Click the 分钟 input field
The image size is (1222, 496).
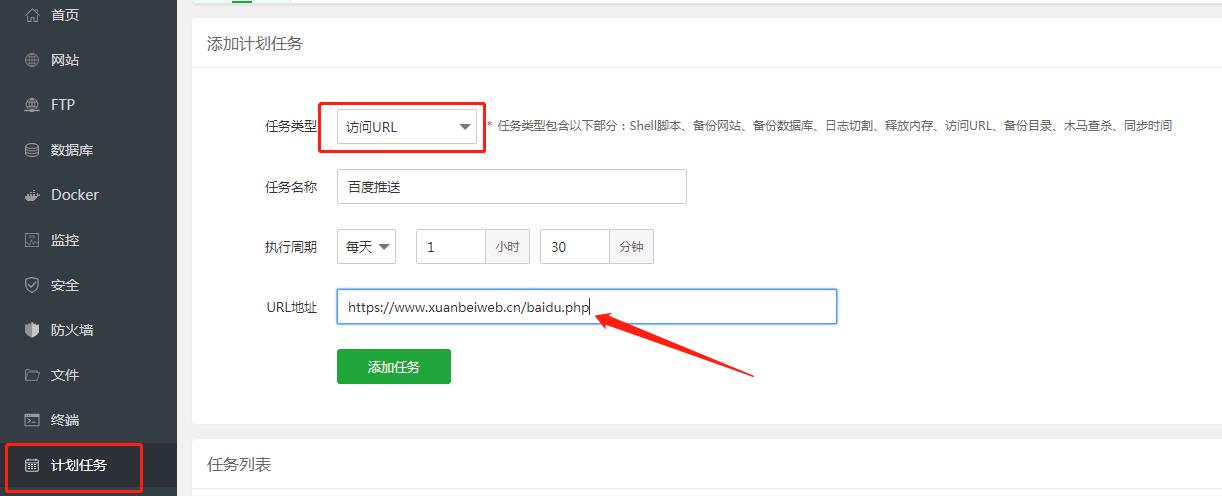click(575, 247)
